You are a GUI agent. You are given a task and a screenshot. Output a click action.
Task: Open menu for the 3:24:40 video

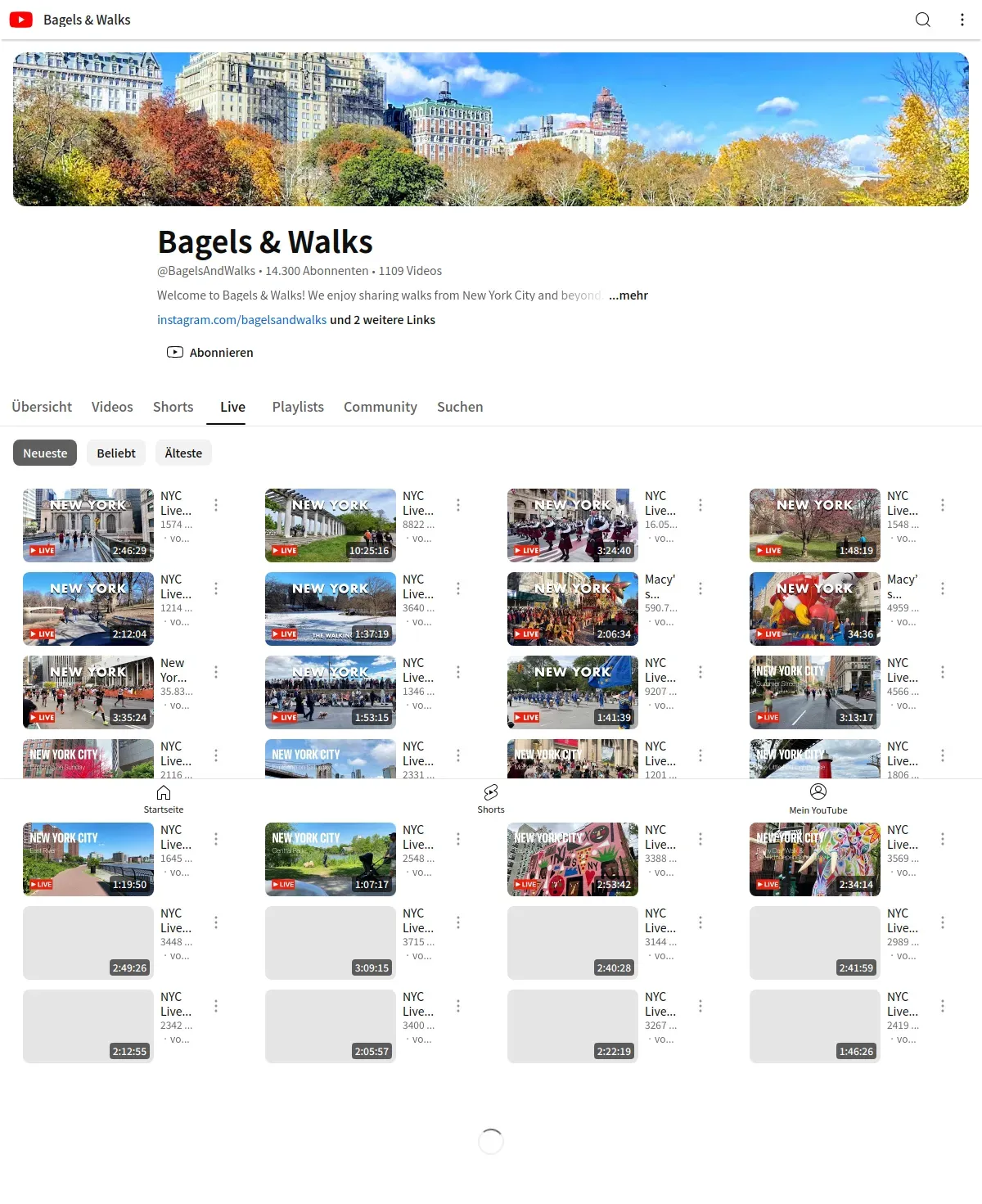tap(700, 505)
